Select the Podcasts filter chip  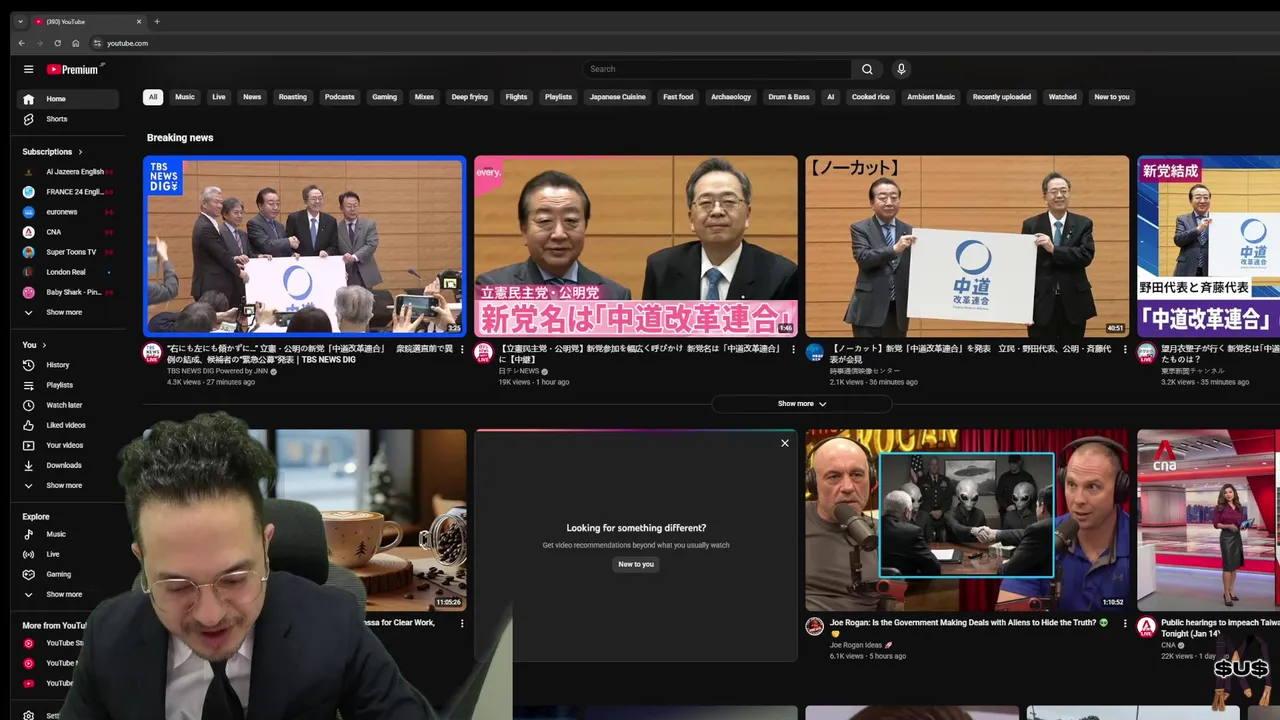(339, 97)
